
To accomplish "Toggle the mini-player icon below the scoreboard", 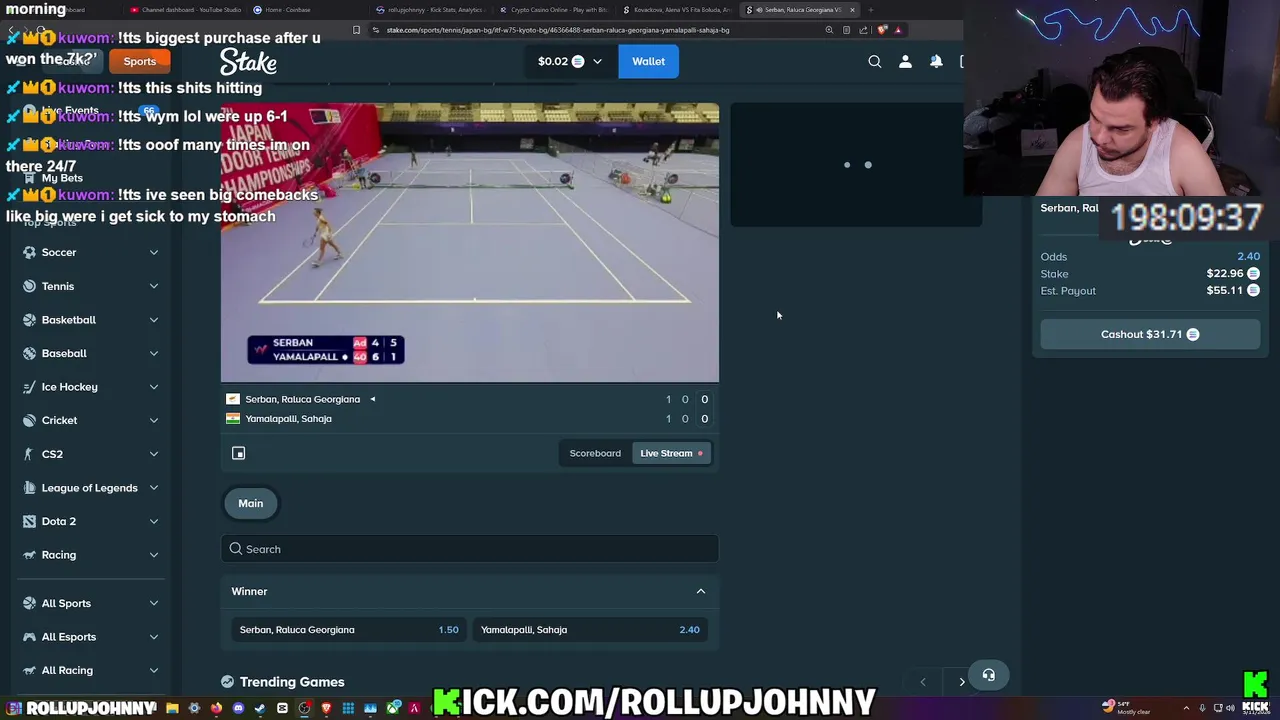I will pos(238,453).
